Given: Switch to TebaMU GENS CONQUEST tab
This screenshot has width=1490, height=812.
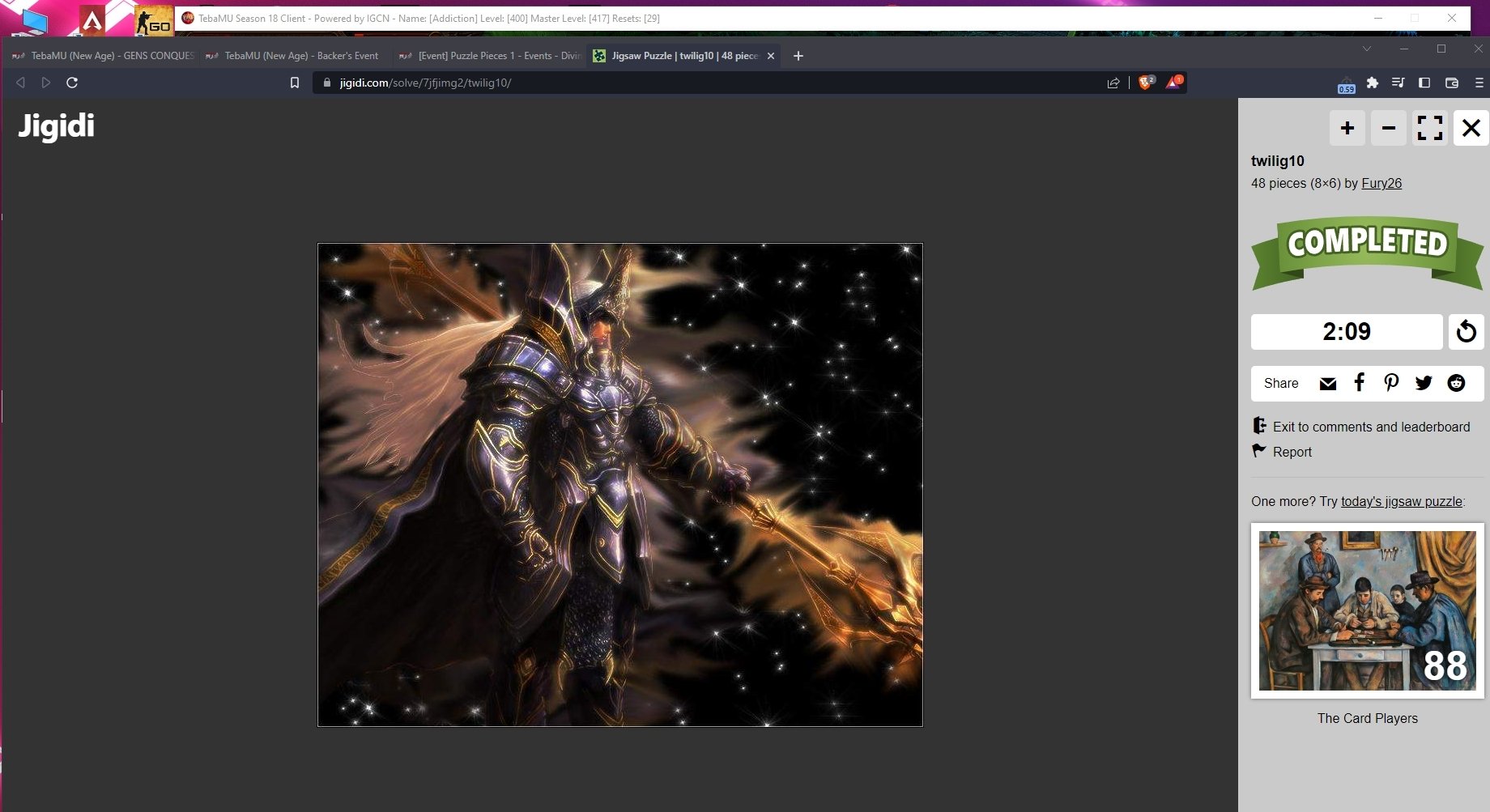Looking at the screenshot, I should [104, 56].
